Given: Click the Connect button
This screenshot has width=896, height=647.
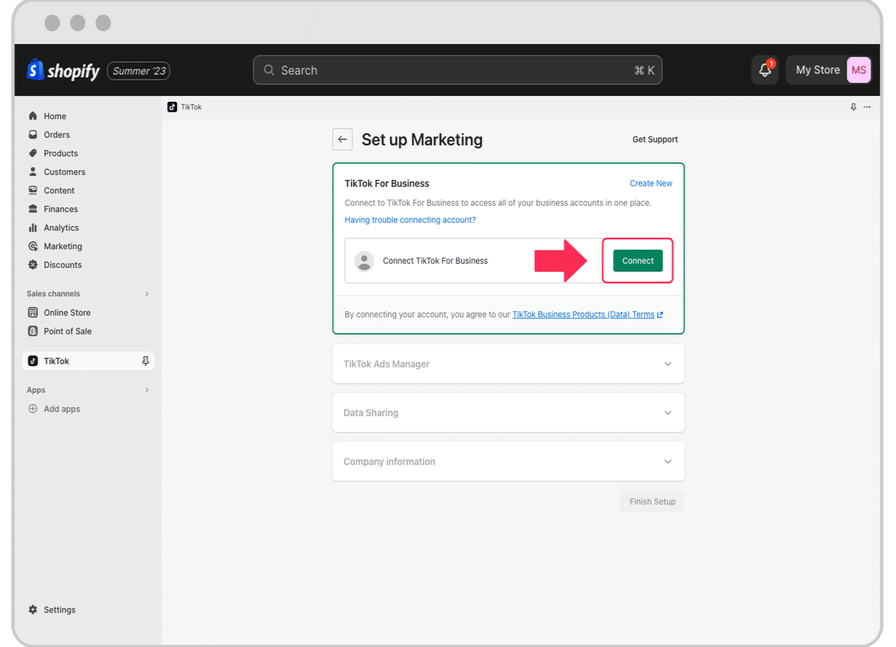Looking at the screenshot, I should point(637,259).
